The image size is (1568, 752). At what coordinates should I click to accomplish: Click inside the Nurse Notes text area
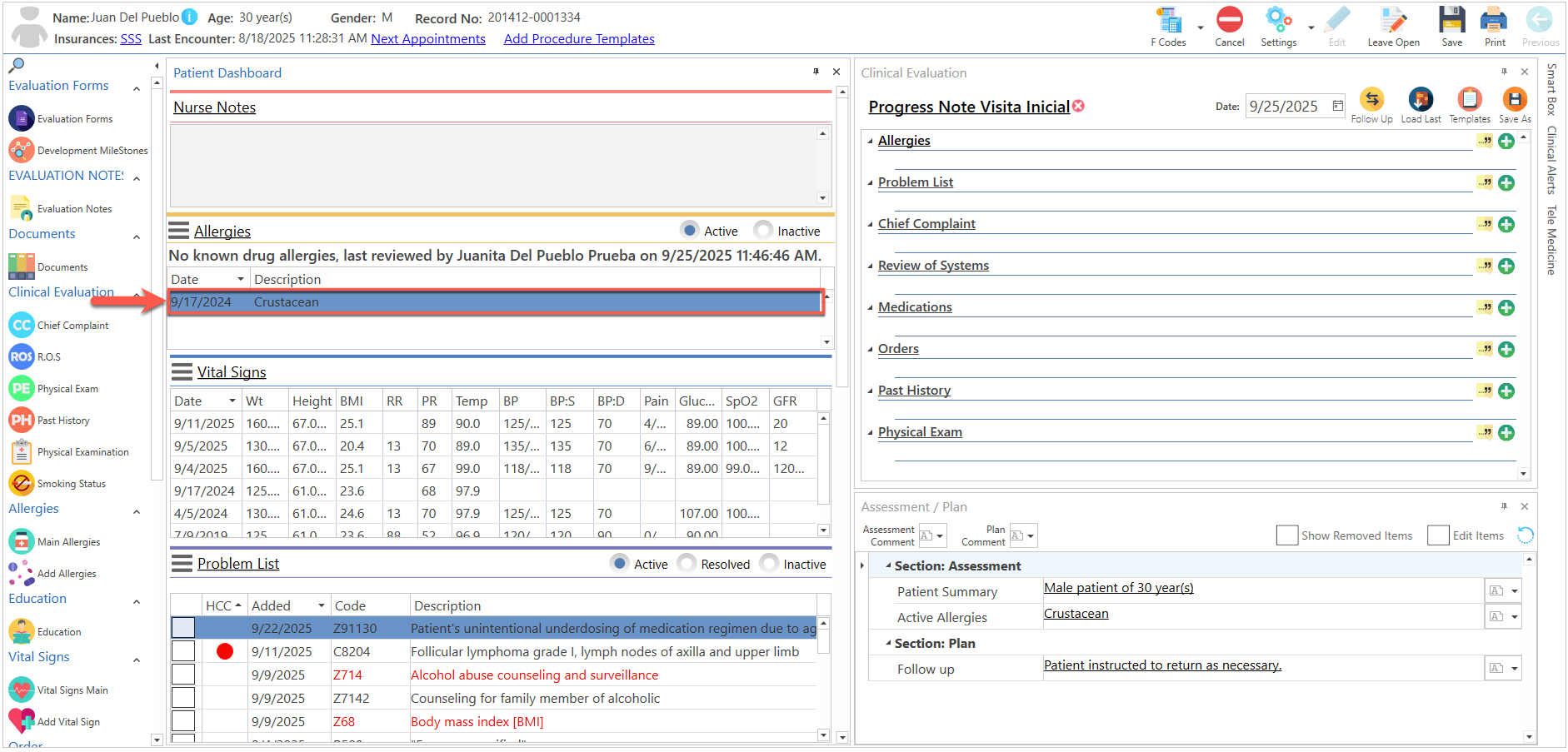[x=494, y=165]
